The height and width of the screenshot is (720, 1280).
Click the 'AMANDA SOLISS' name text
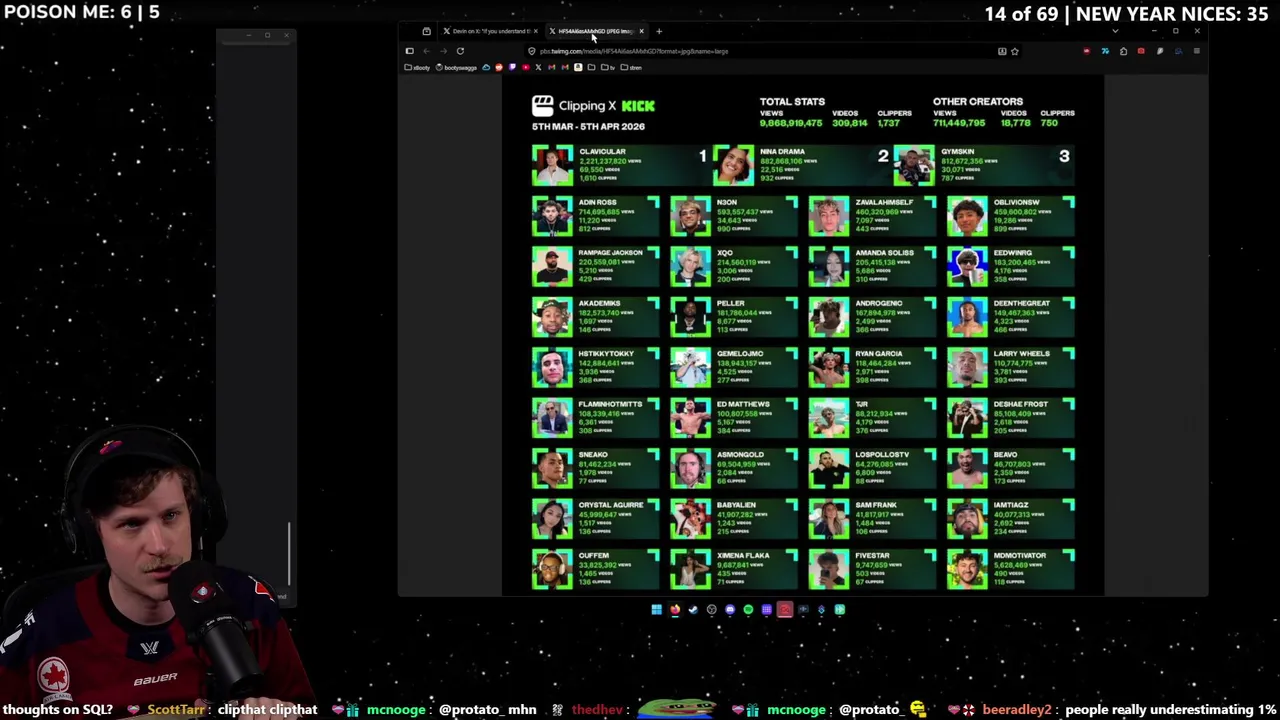[883, 252]
